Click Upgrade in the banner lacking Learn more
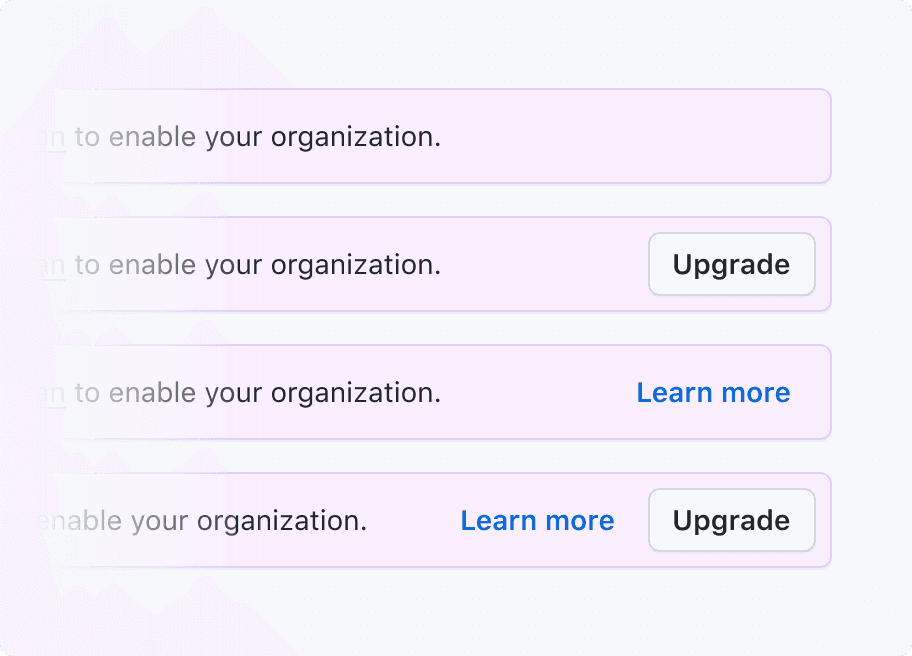Viewport: 912px width, 656px height. [732, 264]
